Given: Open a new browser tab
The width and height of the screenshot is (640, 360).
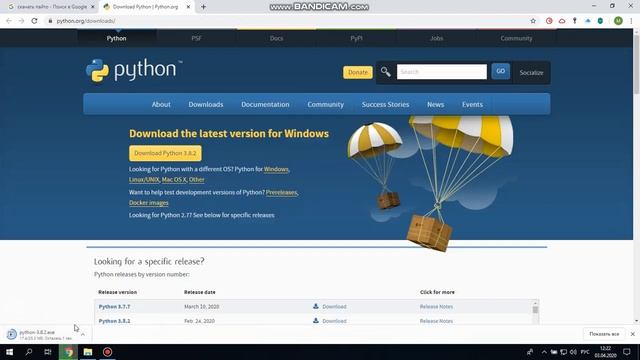Looking at the screenshot, I should [x=203, y=7].
